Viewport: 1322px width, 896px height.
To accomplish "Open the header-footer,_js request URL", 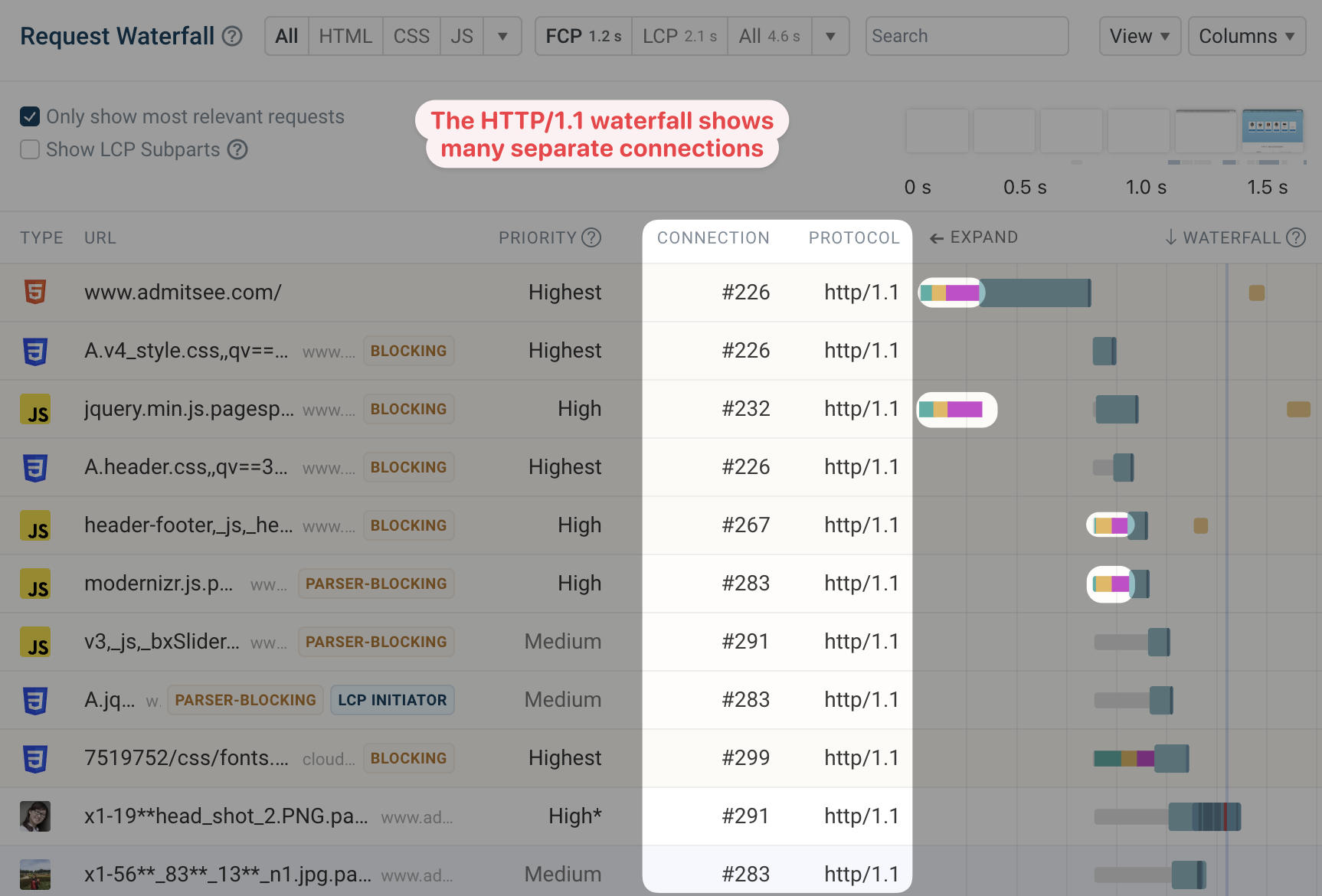I will pos(188,525).
